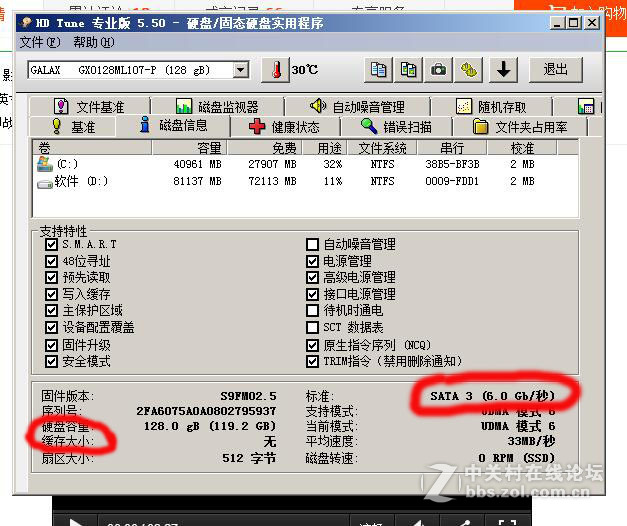Toggle the 主保护区域 checkbox
The height and width of the screenshot is (526, 627).
pos(51,310)
